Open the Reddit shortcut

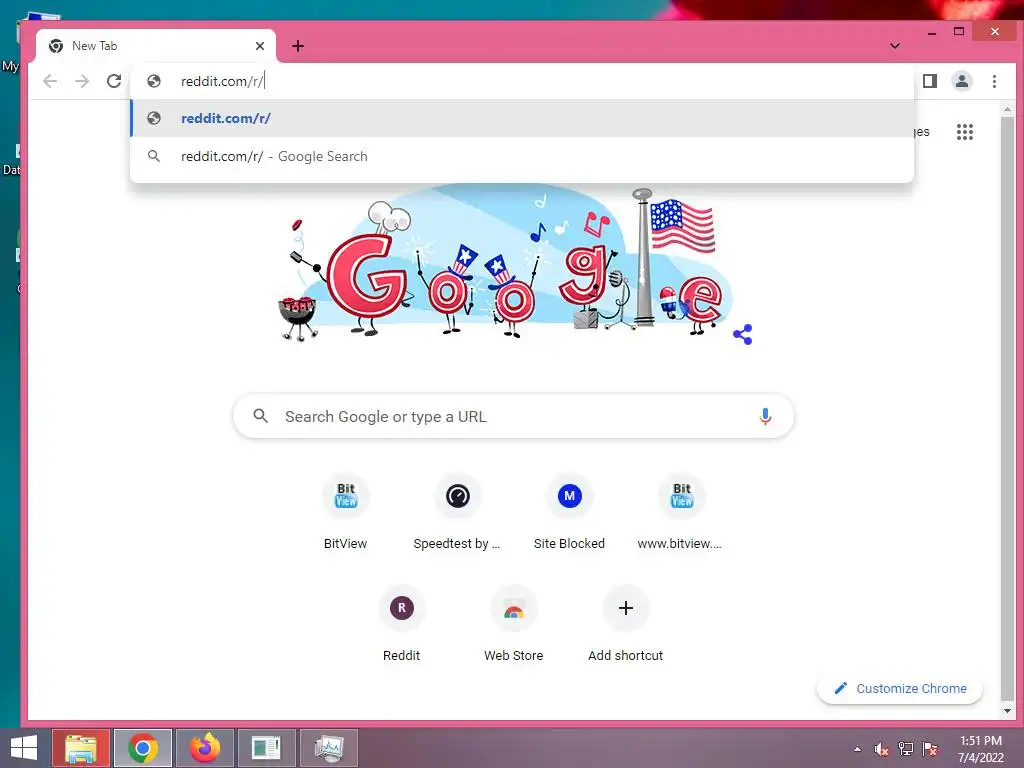click(x=402, y=625)
